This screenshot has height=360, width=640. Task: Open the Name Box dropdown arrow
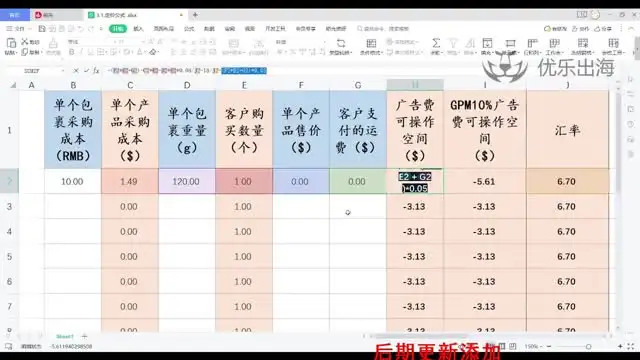pyautogui.click(x=63, y=71)
